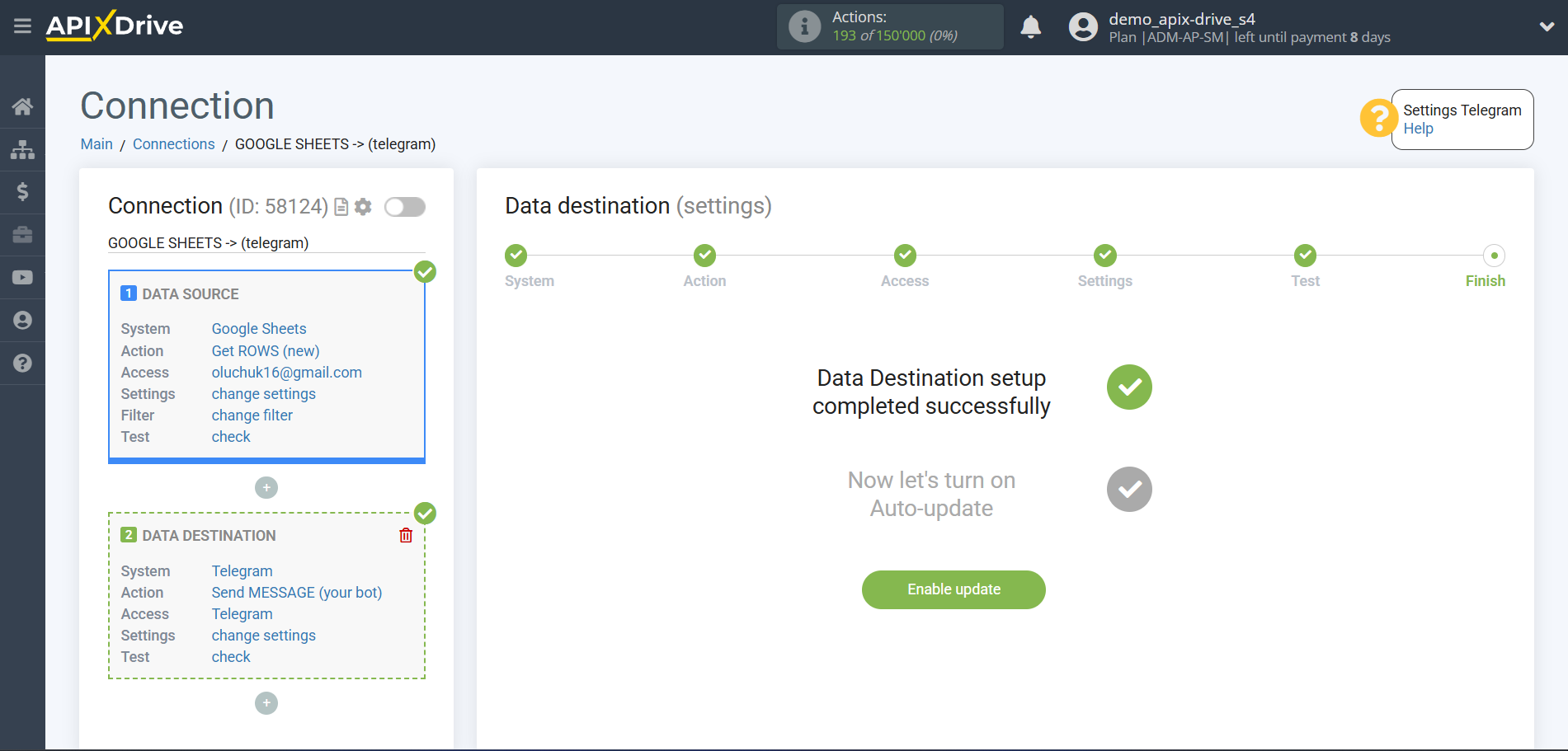Open the Settings Telegram Help link

(1418, 128)
